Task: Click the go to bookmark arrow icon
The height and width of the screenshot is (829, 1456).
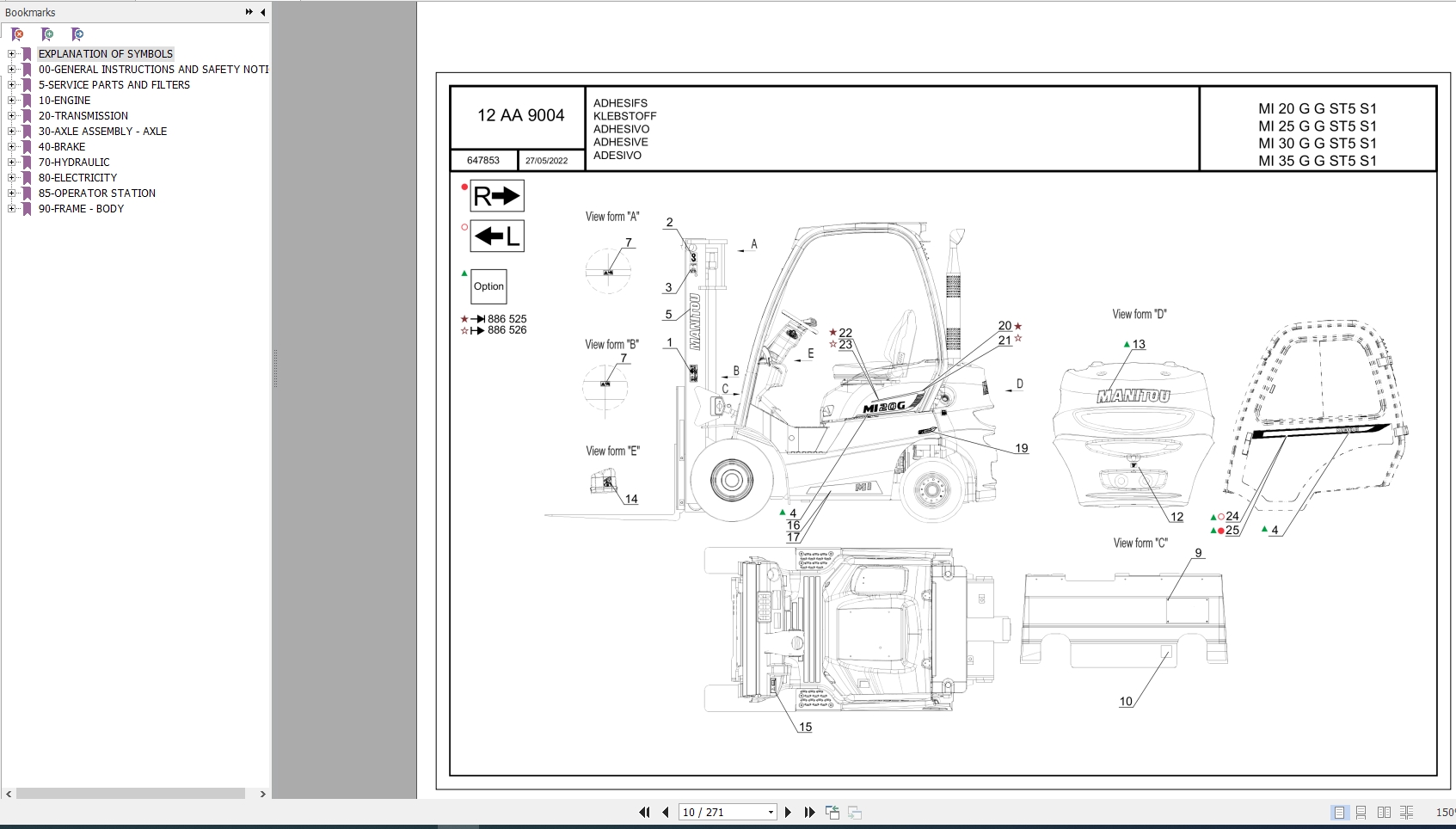Action: click(77, 34)
